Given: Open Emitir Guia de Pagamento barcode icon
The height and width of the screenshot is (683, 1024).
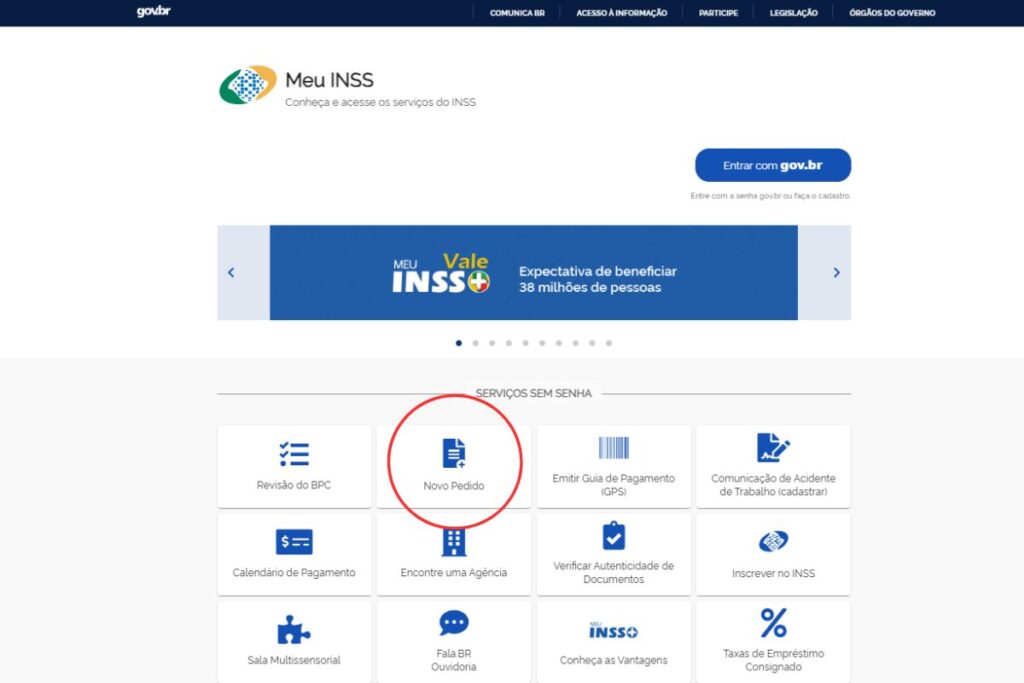Looking at the screenshot, I should coord(613,448).
